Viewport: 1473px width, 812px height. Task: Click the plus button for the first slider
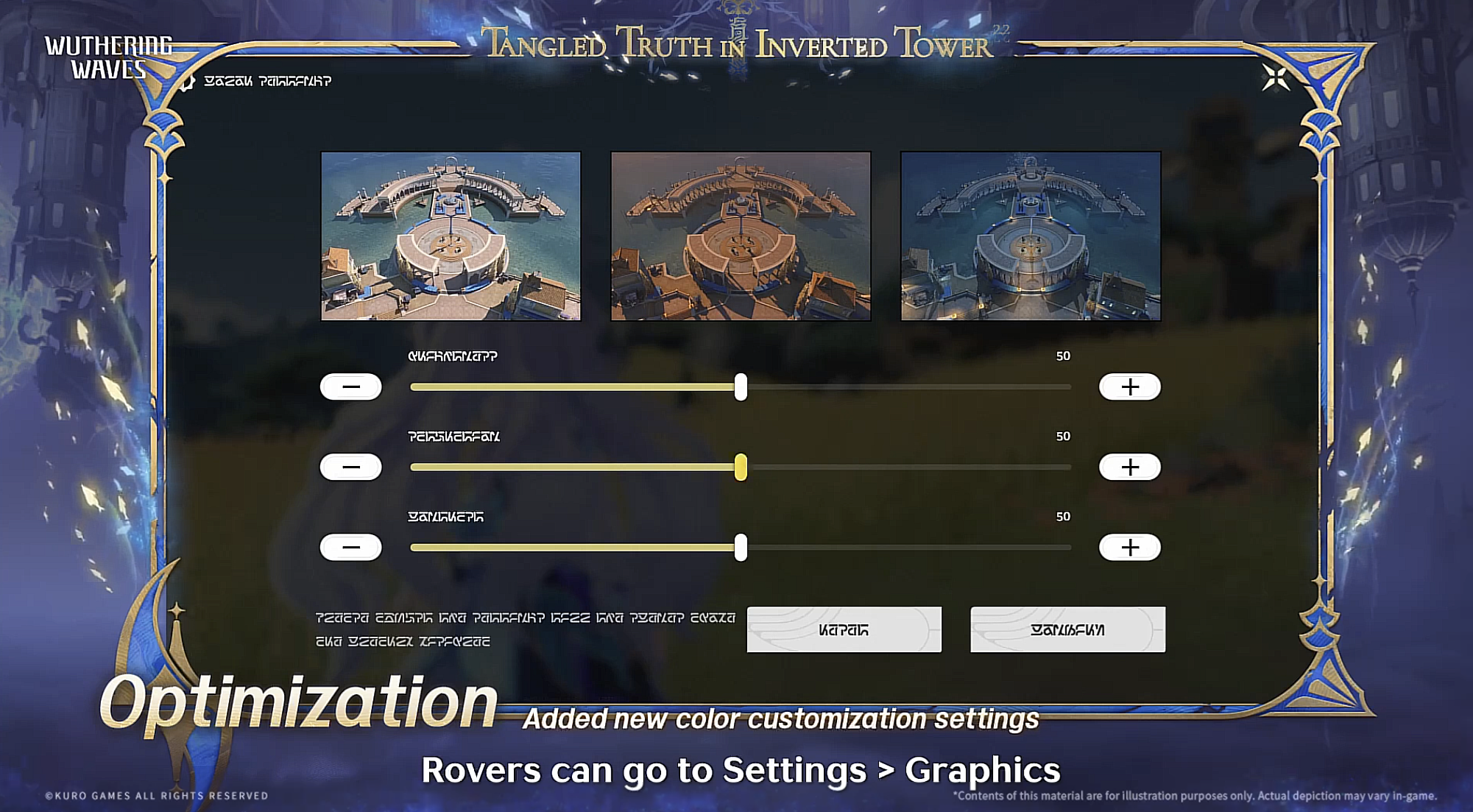[1130, 386]
